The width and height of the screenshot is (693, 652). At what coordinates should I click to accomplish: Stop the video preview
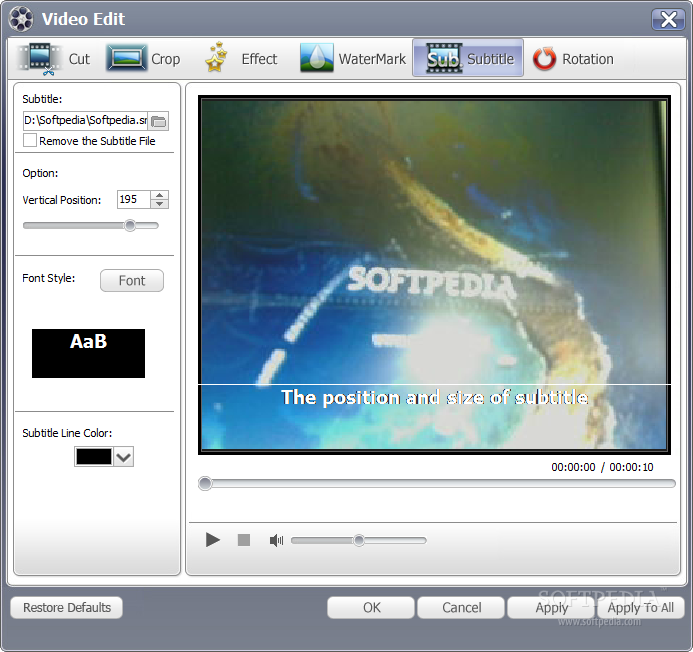tap(244, 540)
